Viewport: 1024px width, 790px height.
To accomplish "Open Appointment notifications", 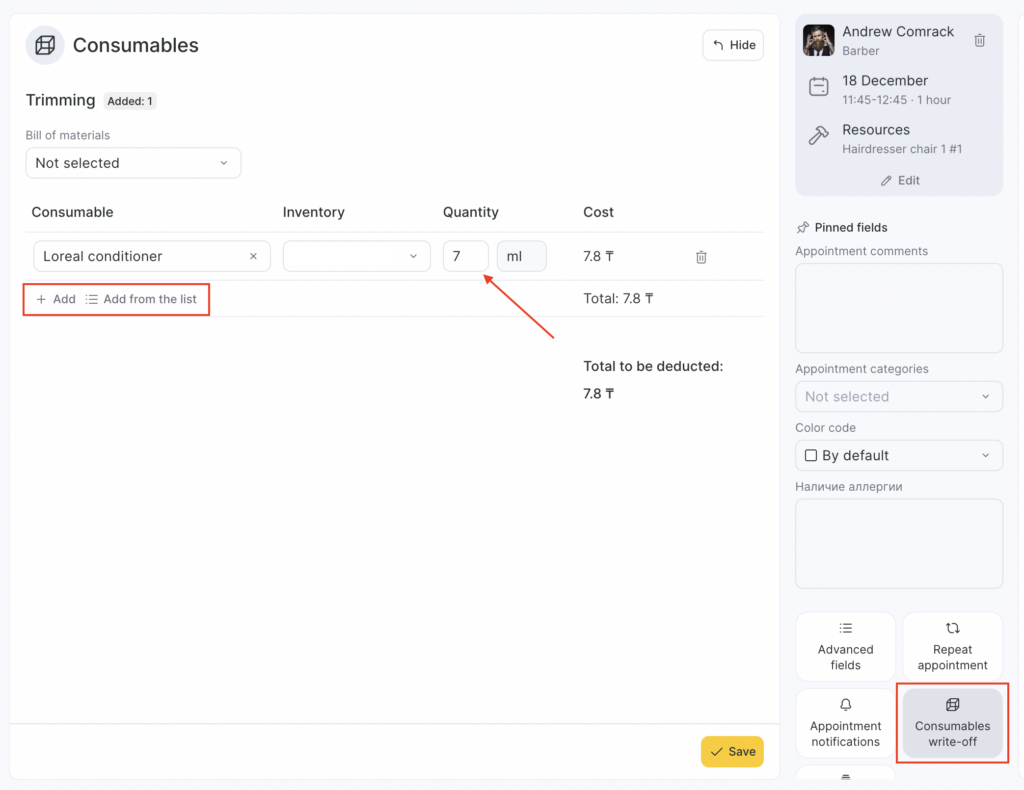I will pyautogui.click(x=845, y=723).
